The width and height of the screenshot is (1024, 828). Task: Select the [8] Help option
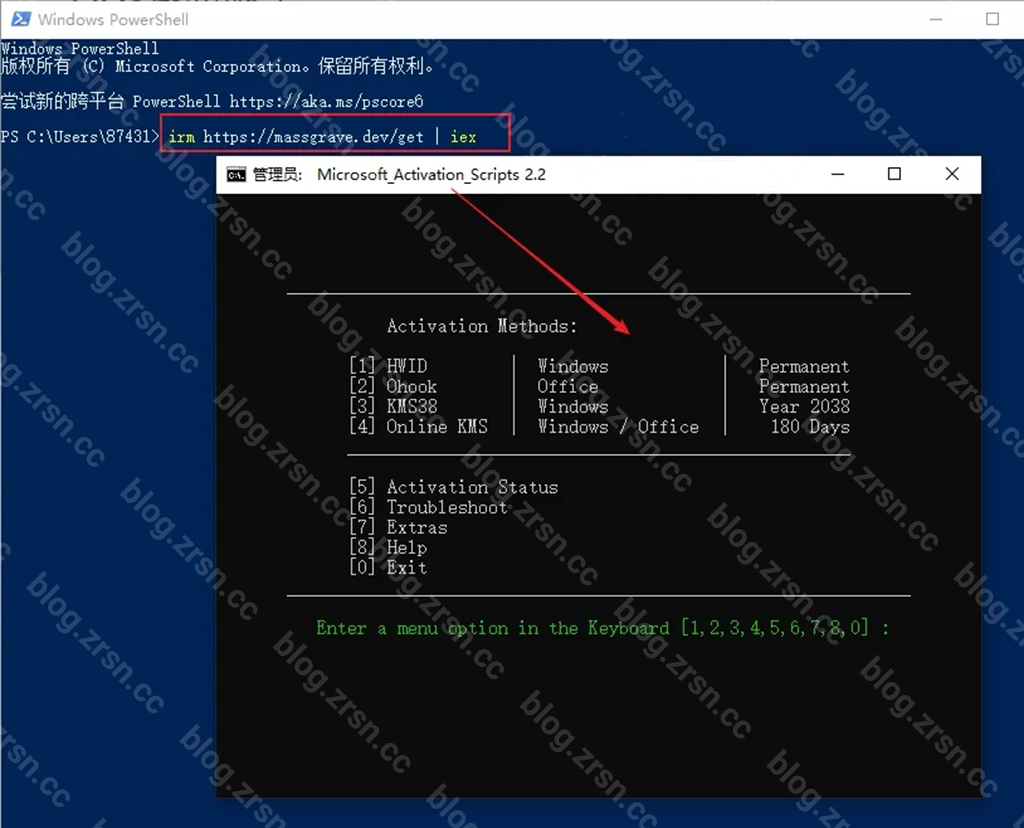(x=389, y=548)
